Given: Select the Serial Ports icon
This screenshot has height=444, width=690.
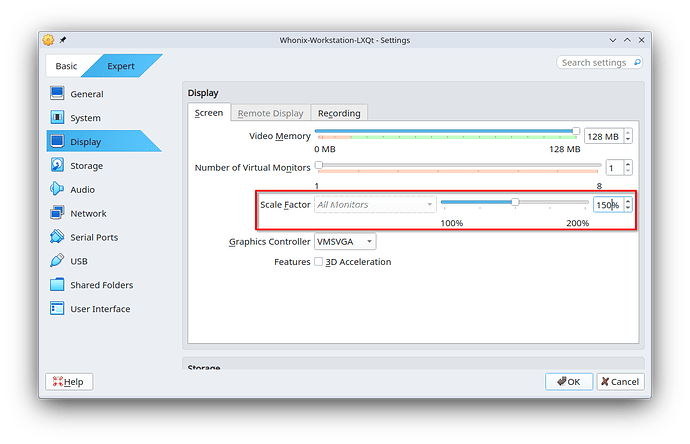Looking at the screenshot, I should pyautogui.click(x=57, y=237).
